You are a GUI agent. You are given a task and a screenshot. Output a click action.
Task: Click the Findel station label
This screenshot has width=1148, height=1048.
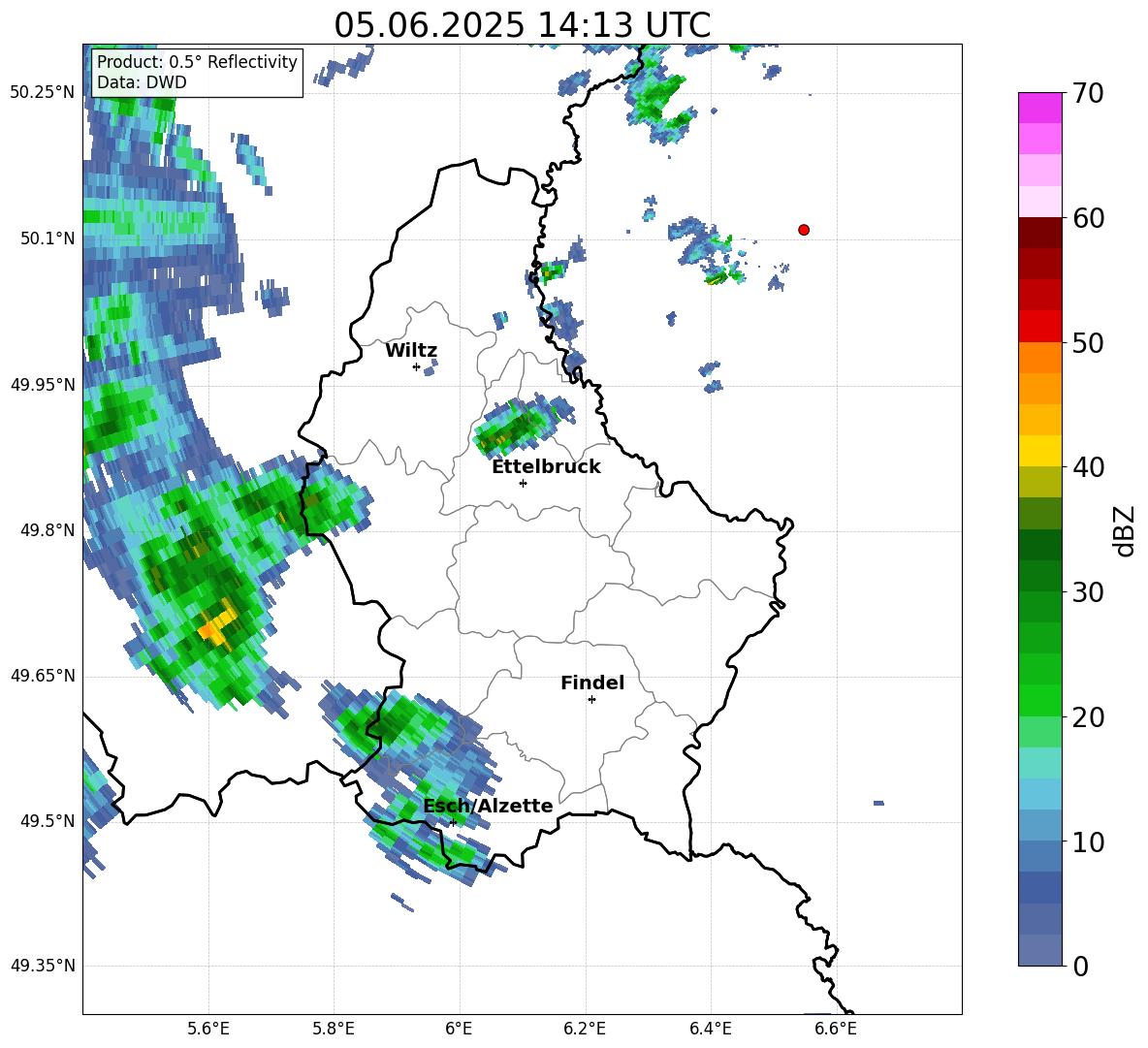(592, 683)
